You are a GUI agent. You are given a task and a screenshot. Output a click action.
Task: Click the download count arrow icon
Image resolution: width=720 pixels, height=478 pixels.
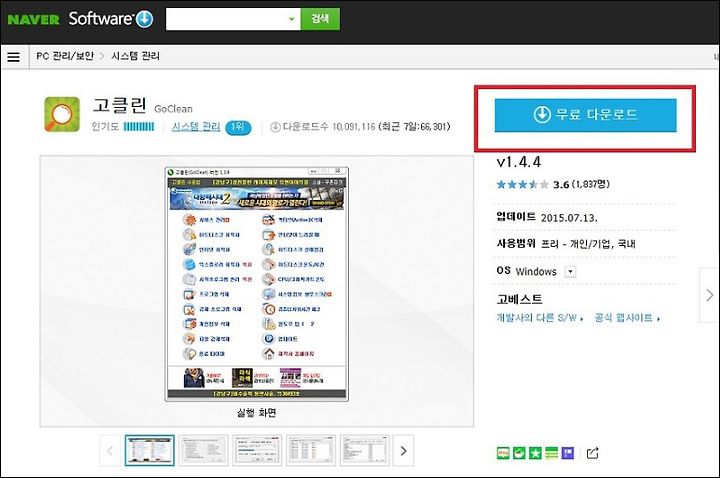click(x=276, y=127)
